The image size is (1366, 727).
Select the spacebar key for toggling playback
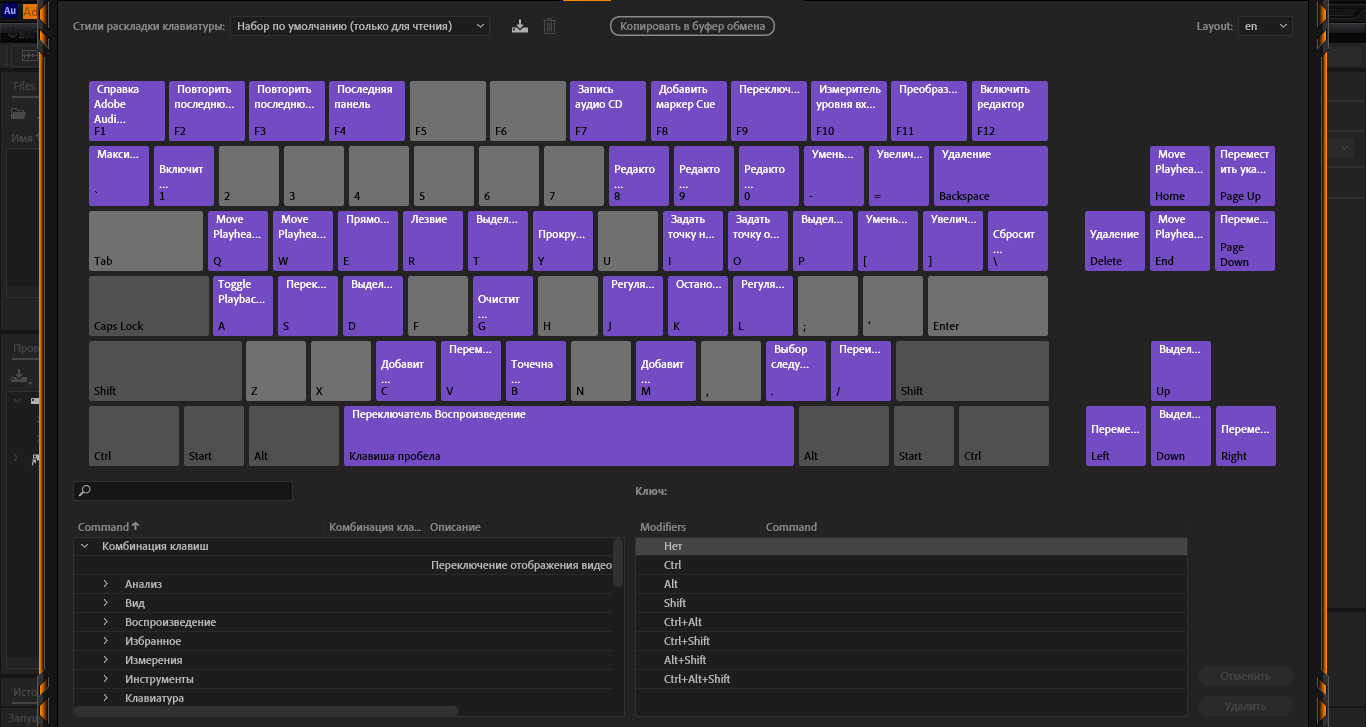[x=568, y=435]
